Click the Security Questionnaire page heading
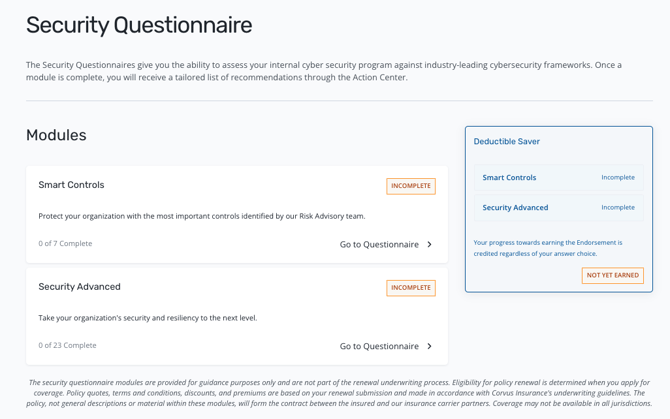 139,25
